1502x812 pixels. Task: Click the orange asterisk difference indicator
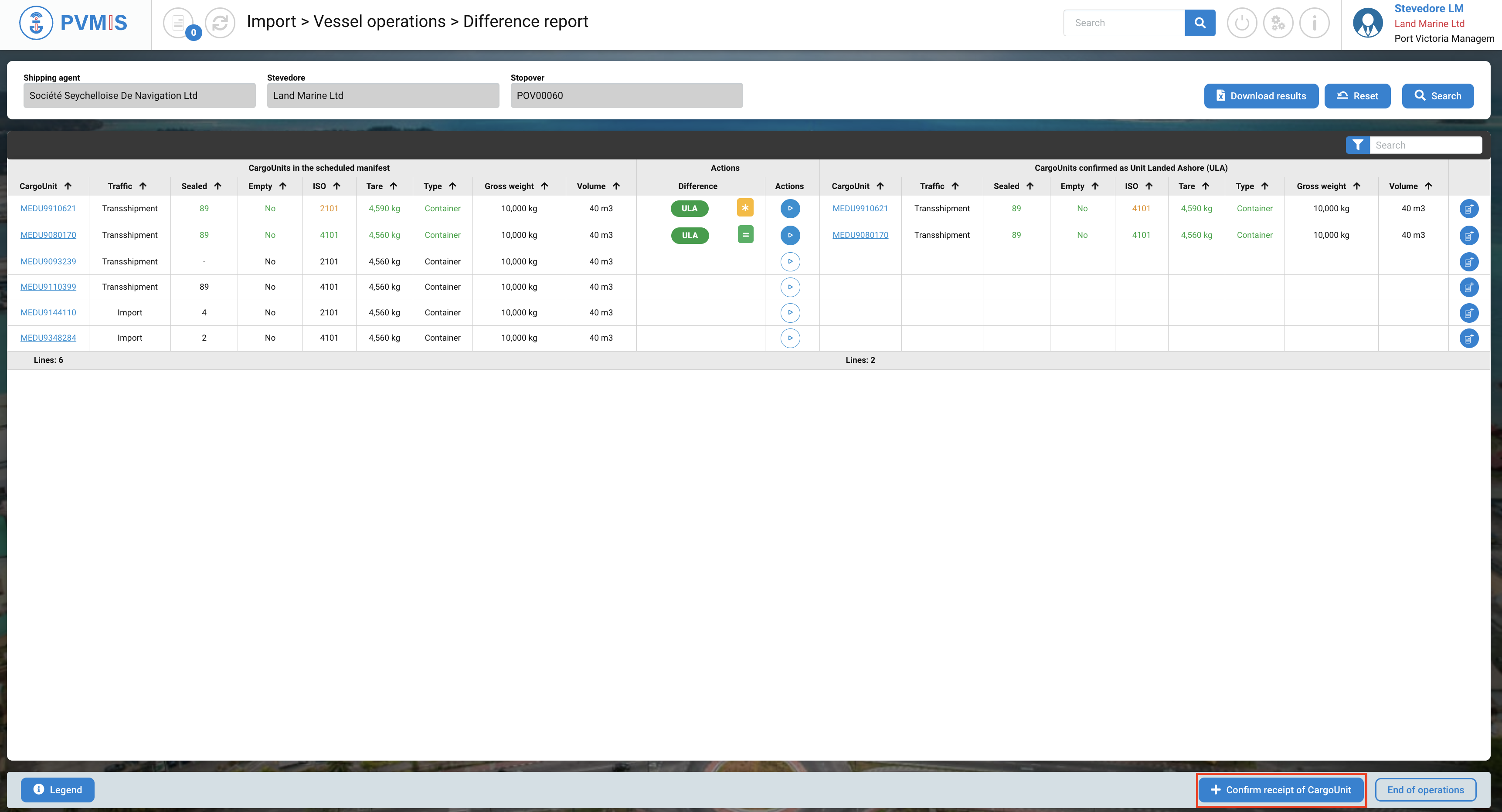coord(744,208)
